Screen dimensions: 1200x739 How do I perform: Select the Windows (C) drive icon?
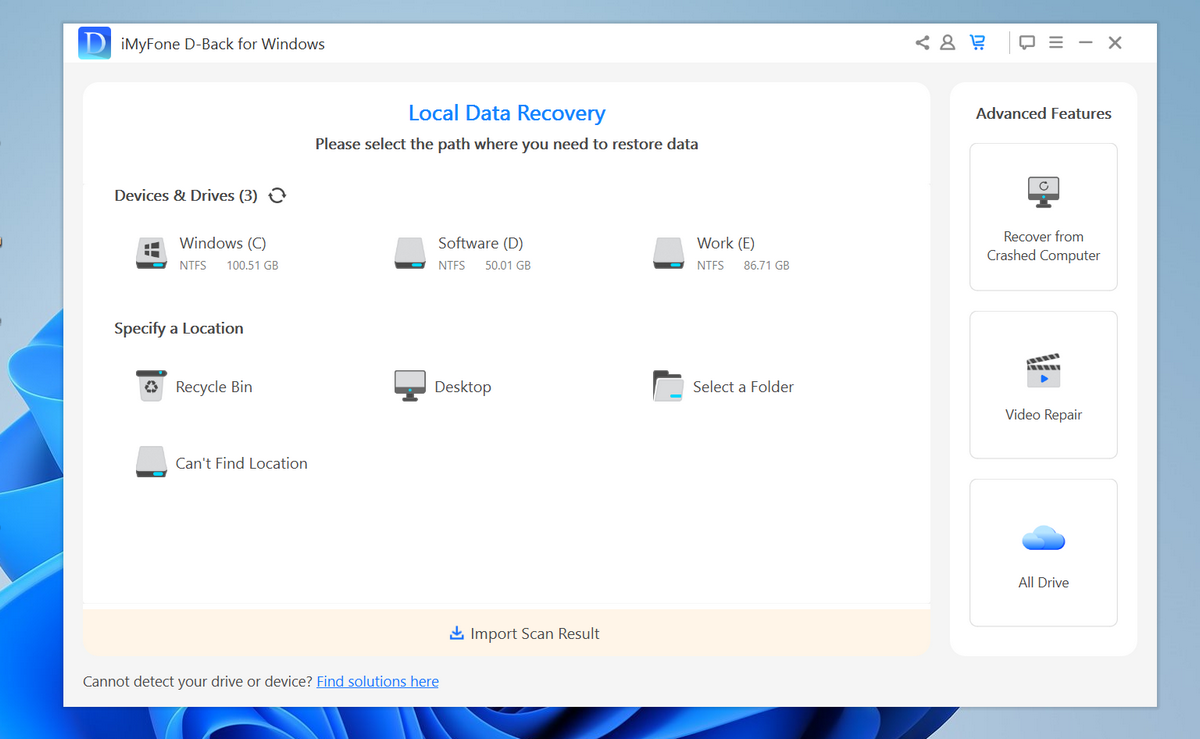(x=151, y=253)
